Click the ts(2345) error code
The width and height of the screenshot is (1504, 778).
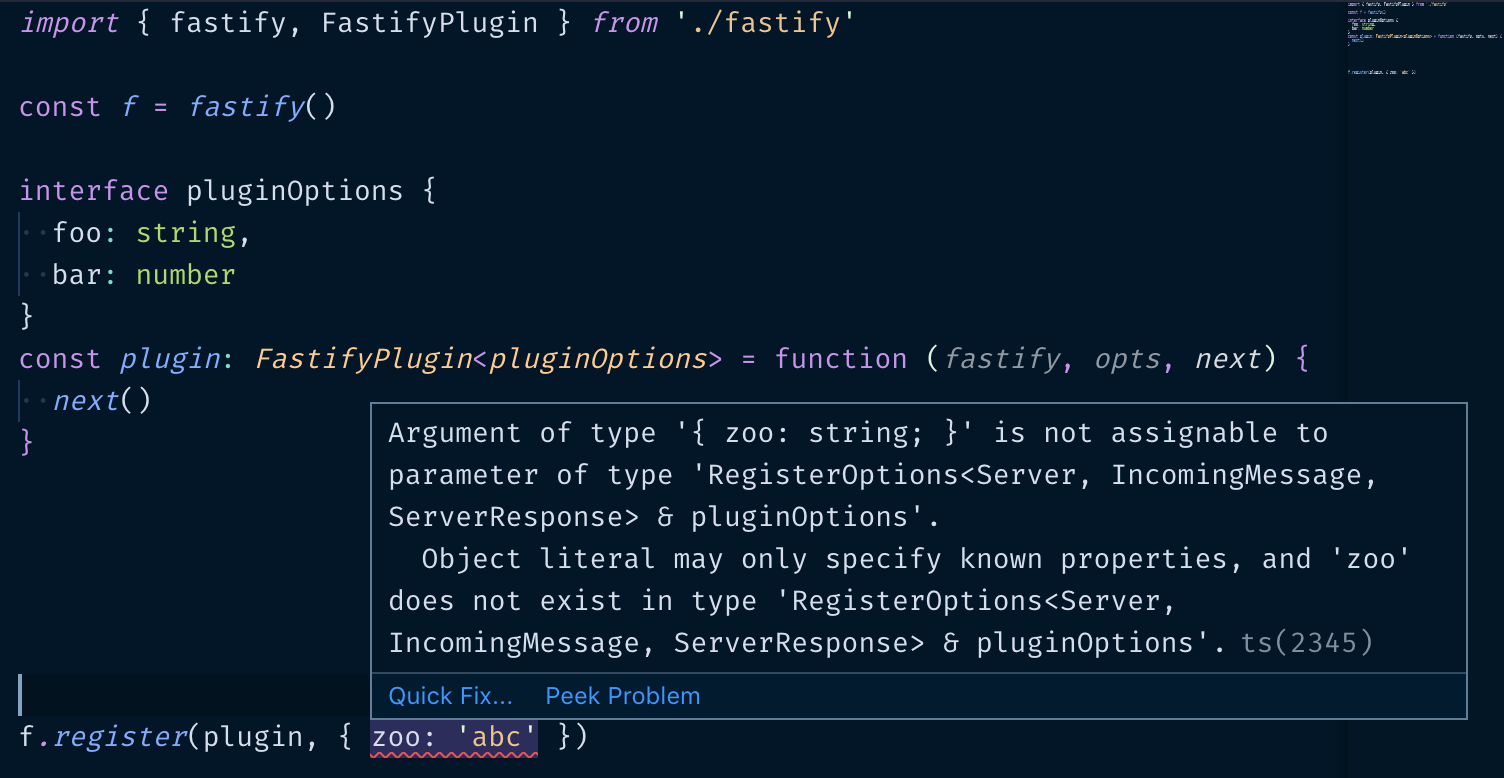(x=1306, y=642)
